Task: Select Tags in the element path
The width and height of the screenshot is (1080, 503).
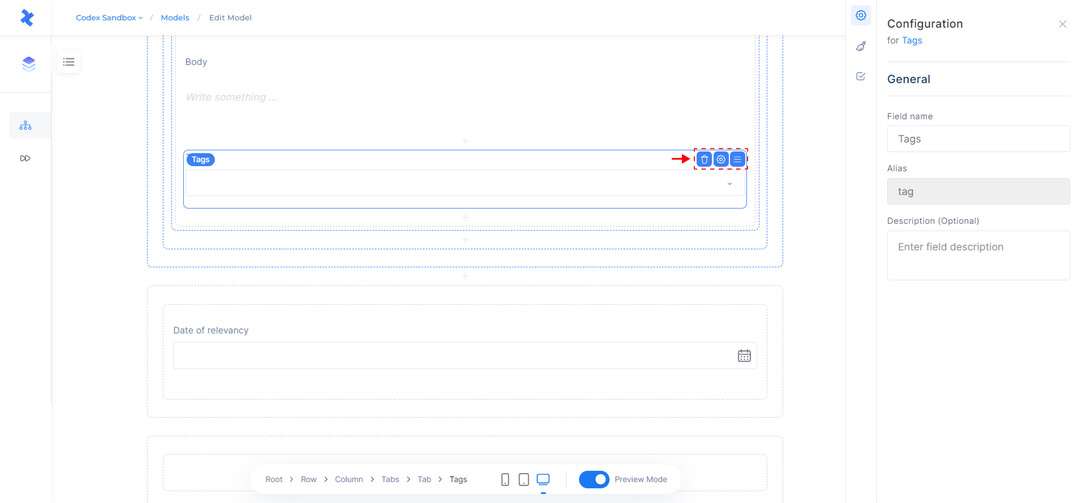Action: pos(458,480)
